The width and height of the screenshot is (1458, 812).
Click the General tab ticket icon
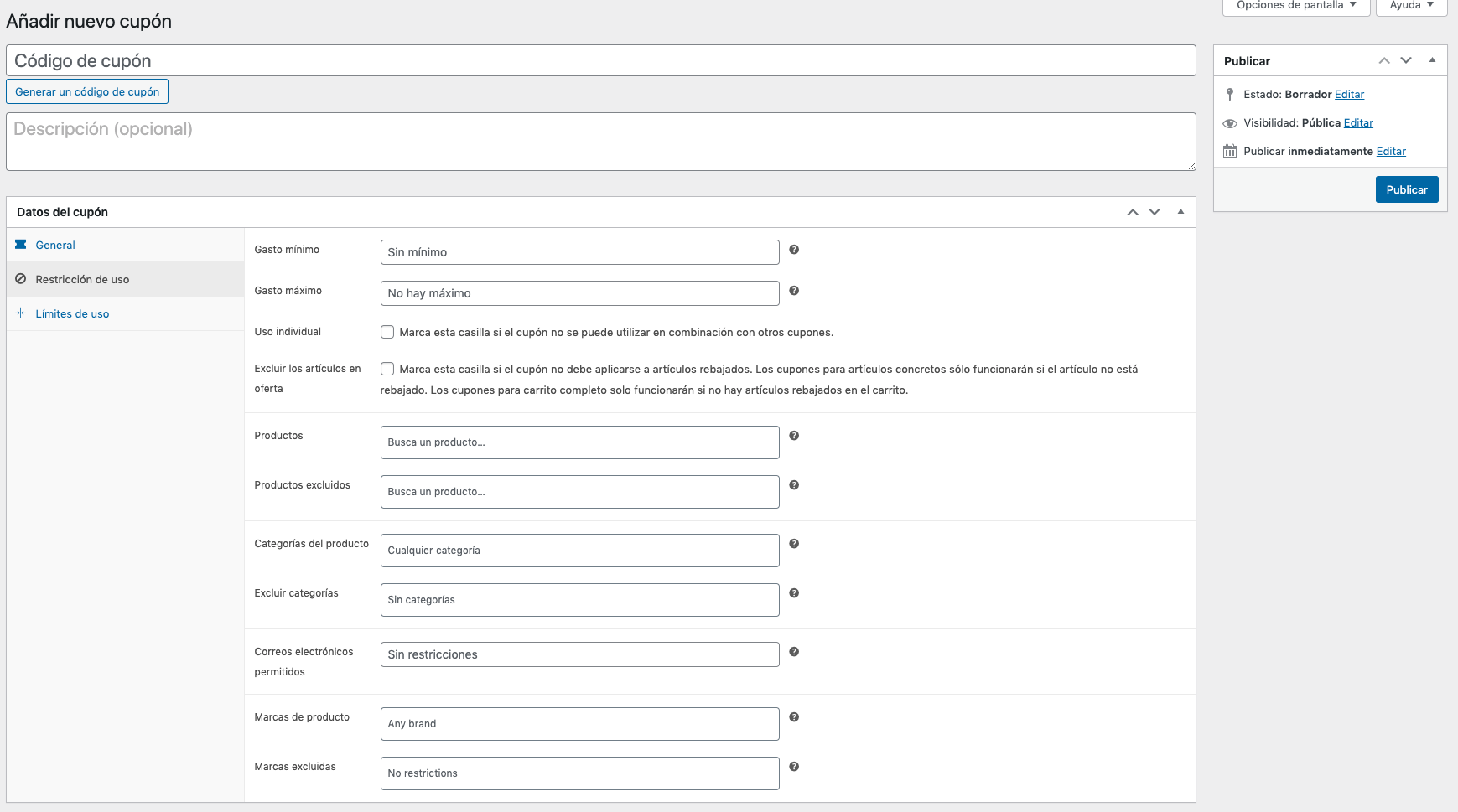(21, 245)
